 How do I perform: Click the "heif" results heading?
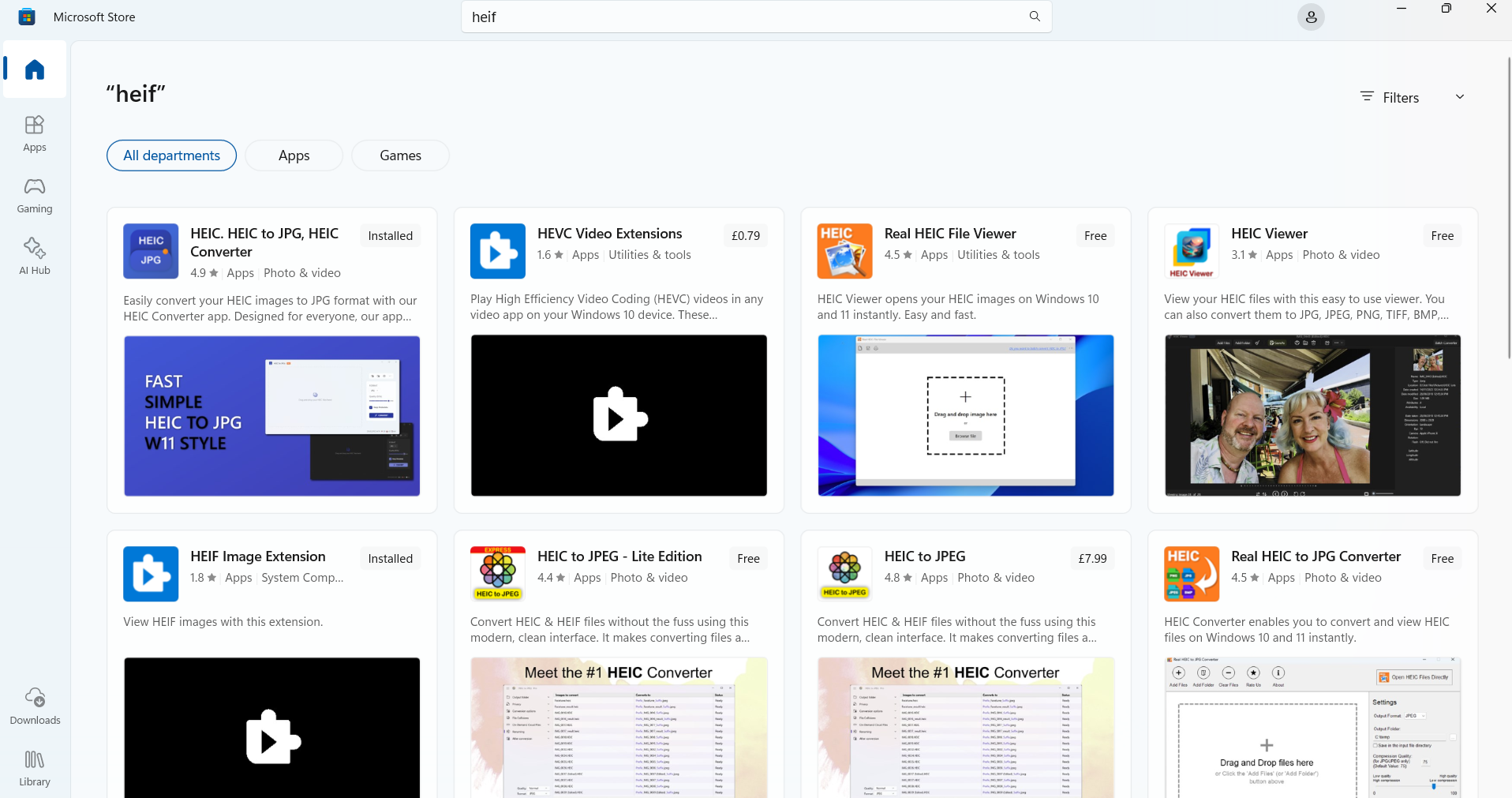(136, 94)
